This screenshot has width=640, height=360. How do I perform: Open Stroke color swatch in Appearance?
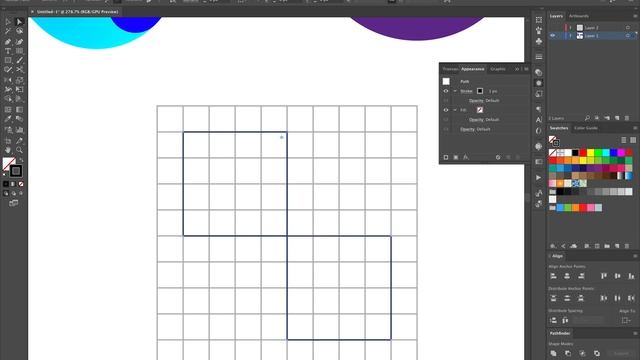480,91
